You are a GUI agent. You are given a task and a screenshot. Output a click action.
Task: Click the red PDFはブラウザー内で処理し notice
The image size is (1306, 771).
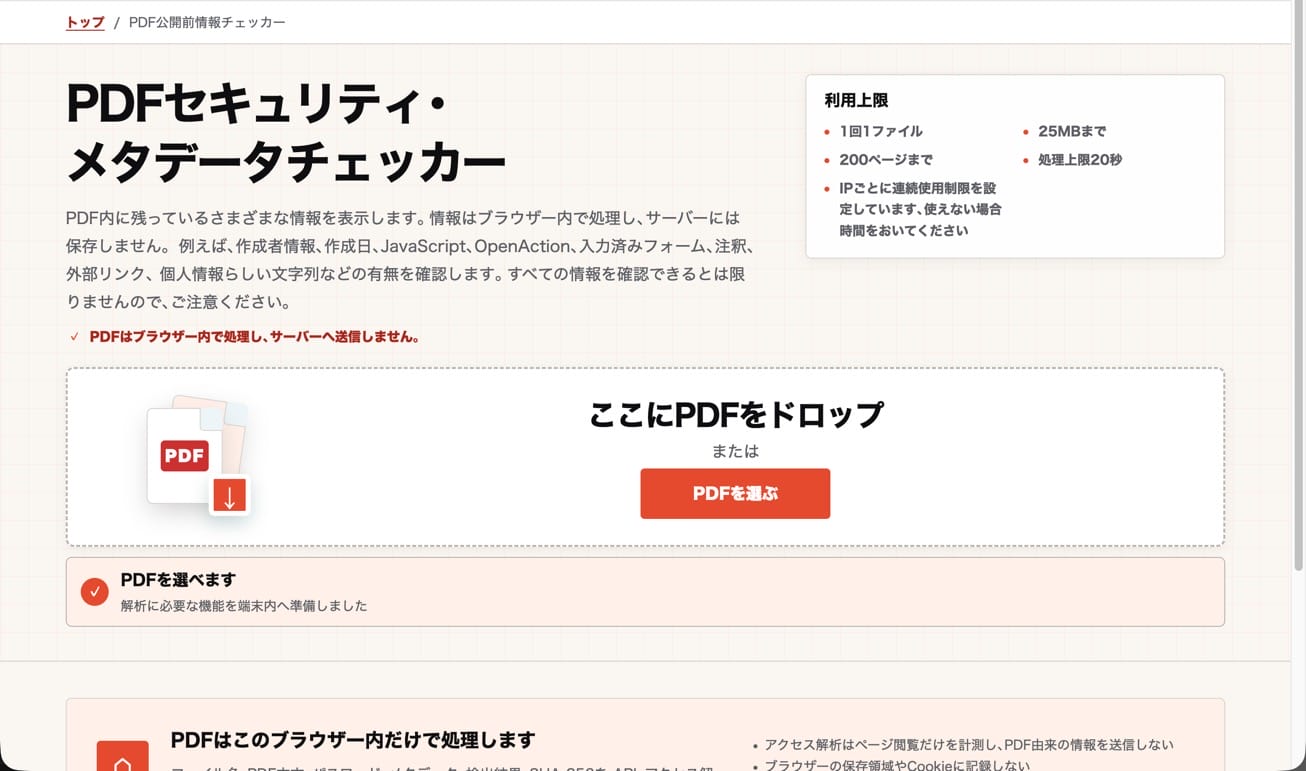click(254, 337)
